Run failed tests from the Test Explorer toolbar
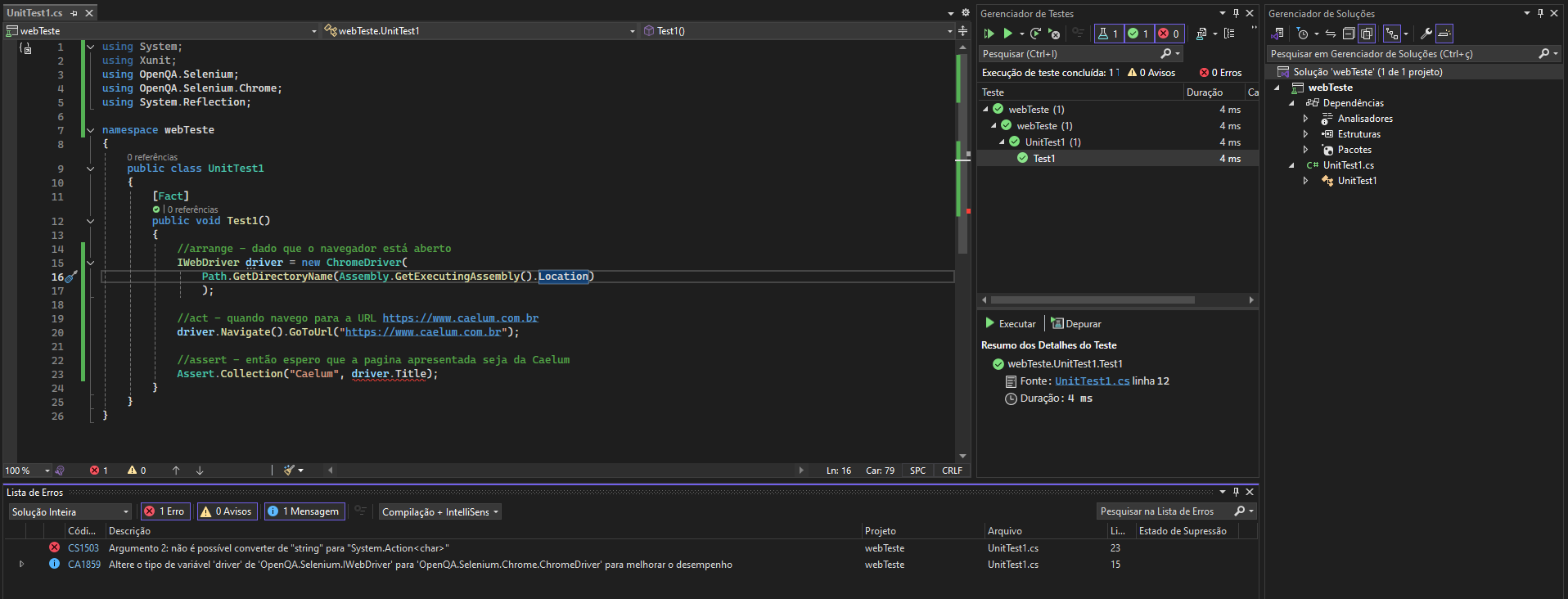 (x=1054, y=34)
